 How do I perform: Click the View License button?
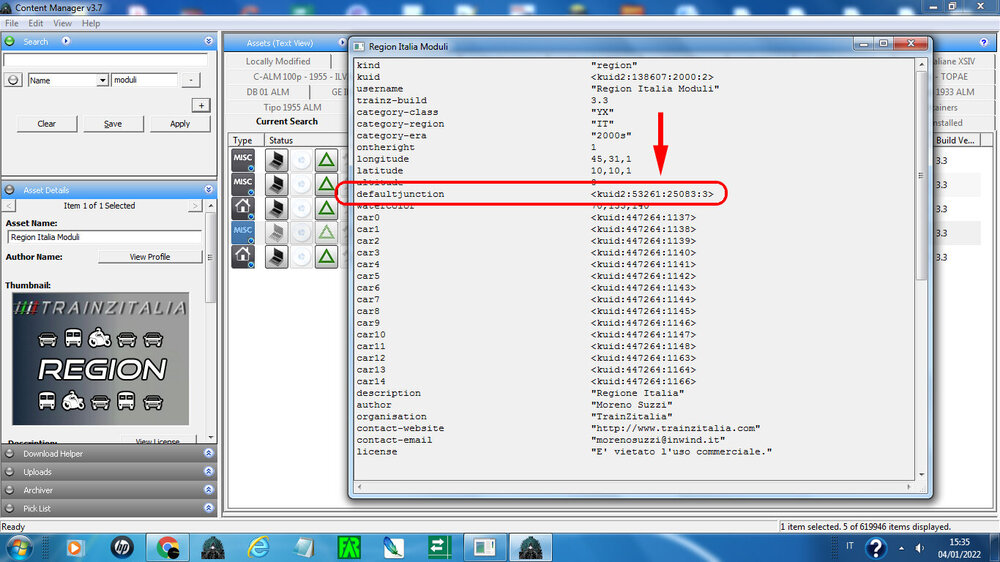tap(158, 441)
